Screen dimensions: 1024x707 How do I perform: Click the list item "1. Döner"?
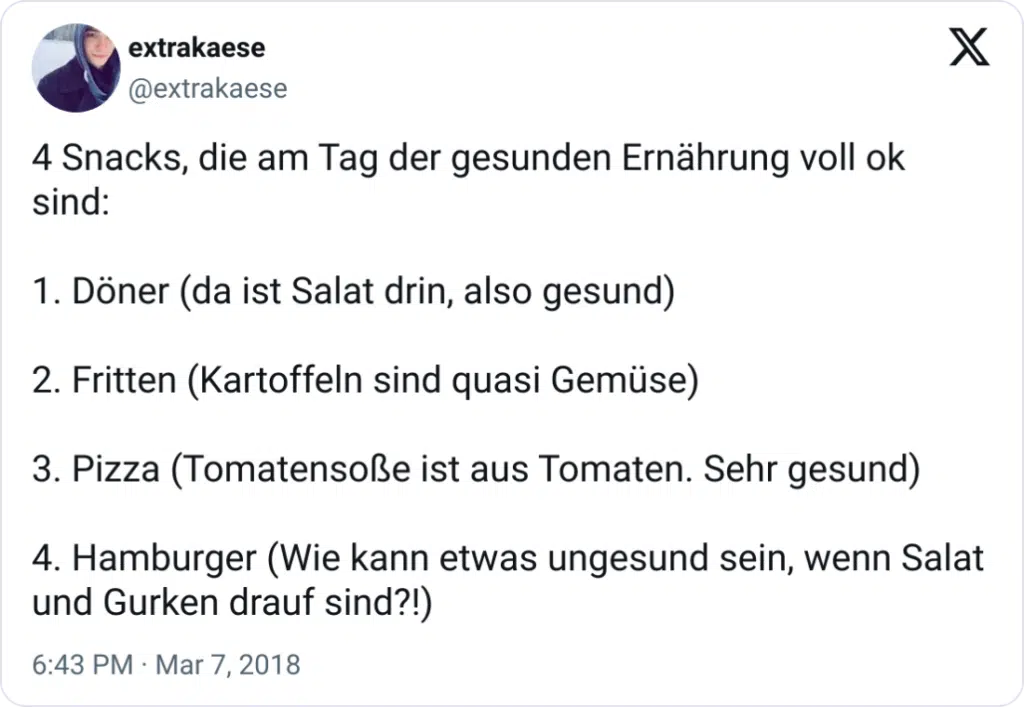coord(101,291)
